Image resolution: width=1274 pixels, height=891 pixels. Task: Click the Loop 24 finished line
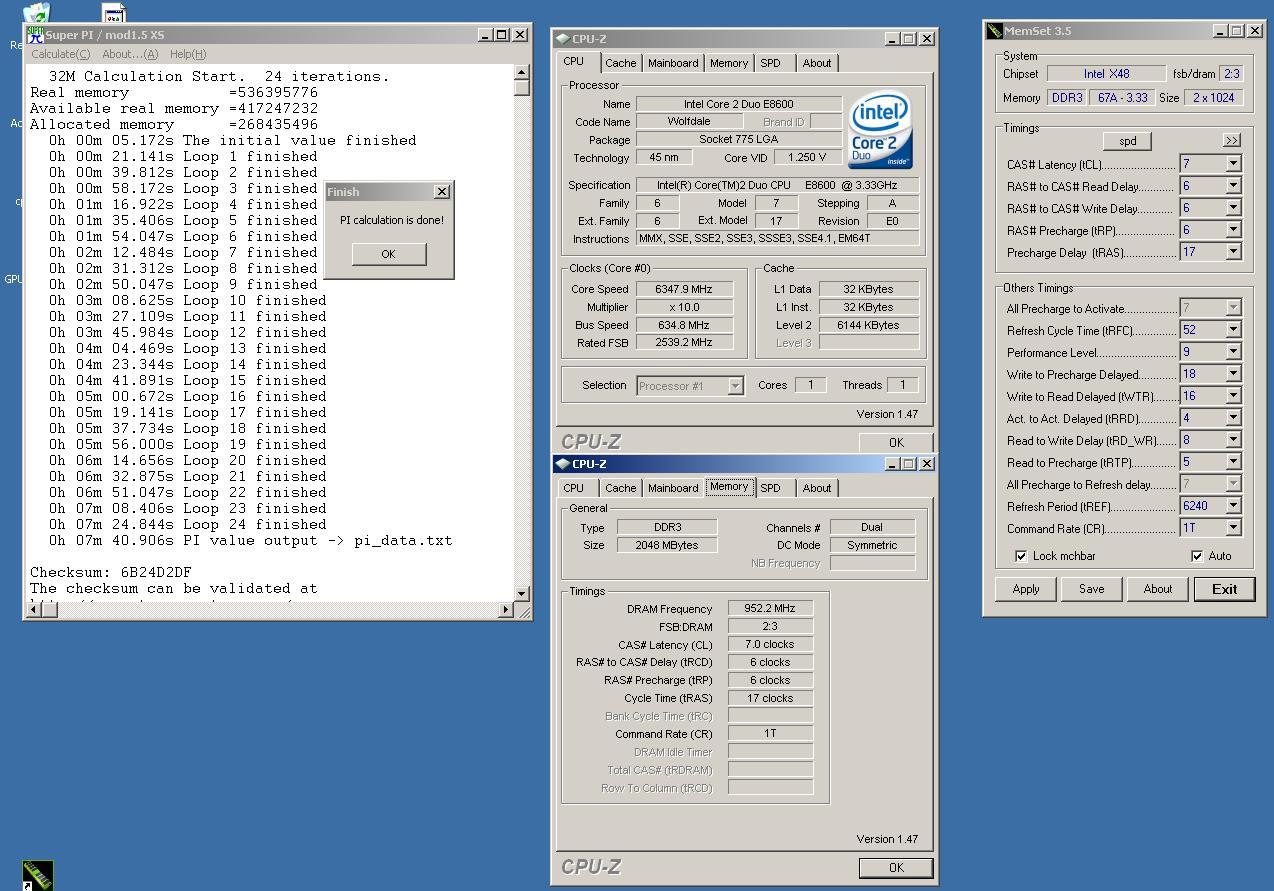pos(188,525)
